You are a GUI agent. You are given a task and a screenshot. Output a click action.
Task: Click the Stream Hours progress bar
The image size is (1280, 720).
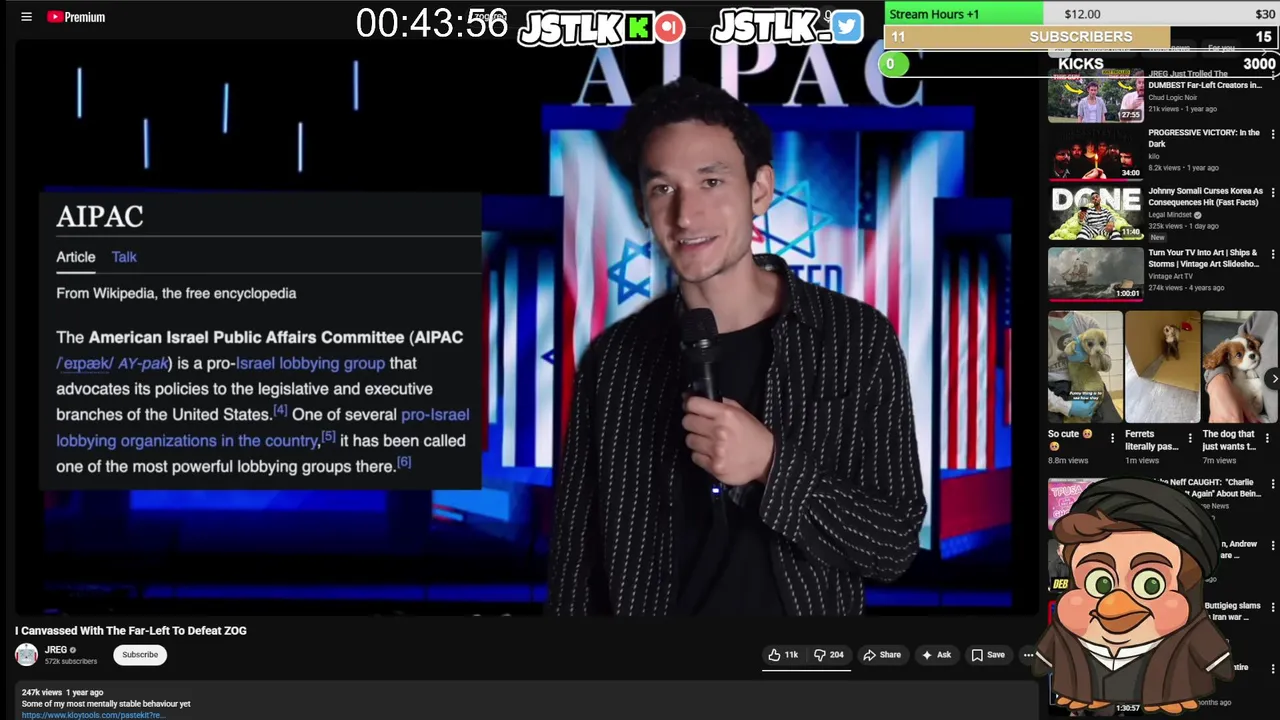(x=1081, y=14)
